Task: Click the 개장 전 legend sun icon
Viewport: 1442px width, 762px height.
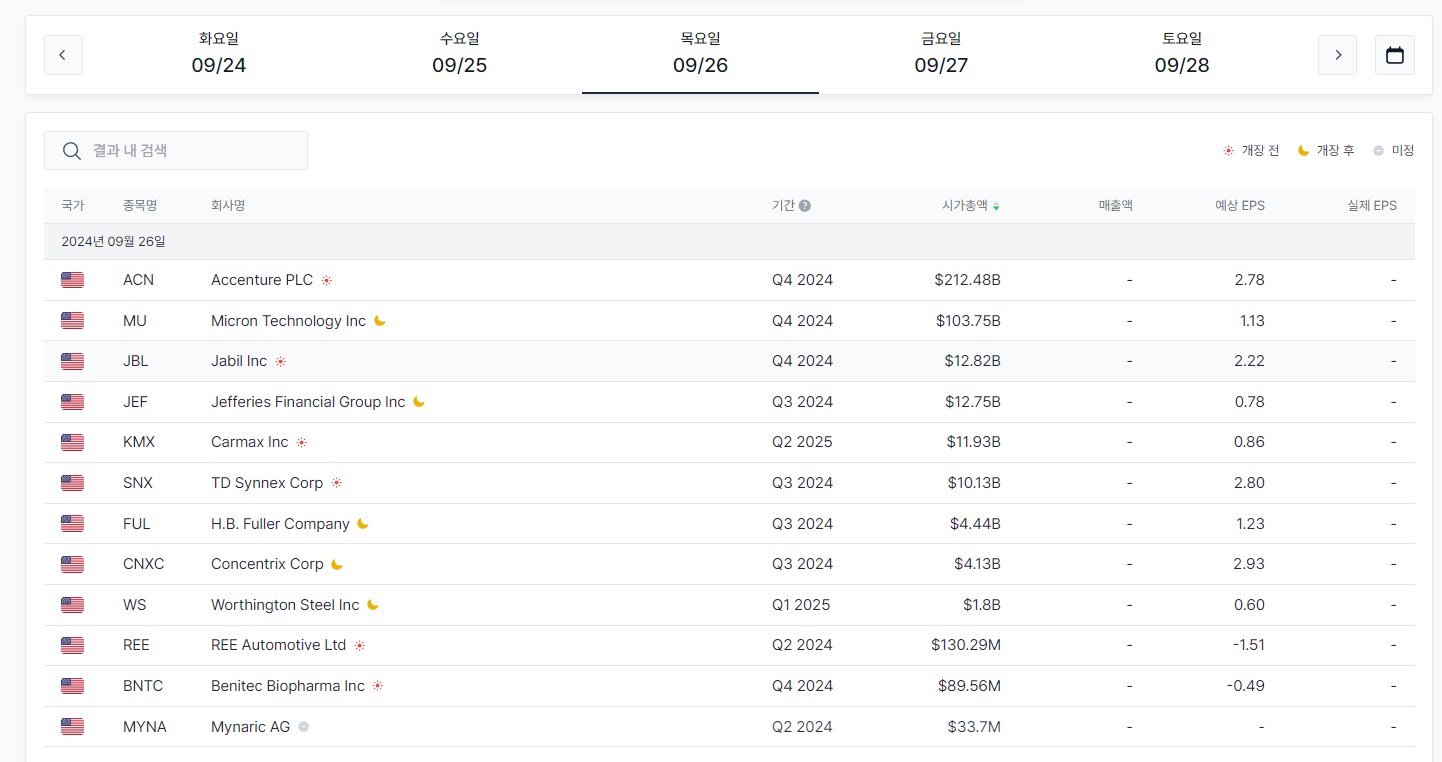Action: tap(1228, 151)
